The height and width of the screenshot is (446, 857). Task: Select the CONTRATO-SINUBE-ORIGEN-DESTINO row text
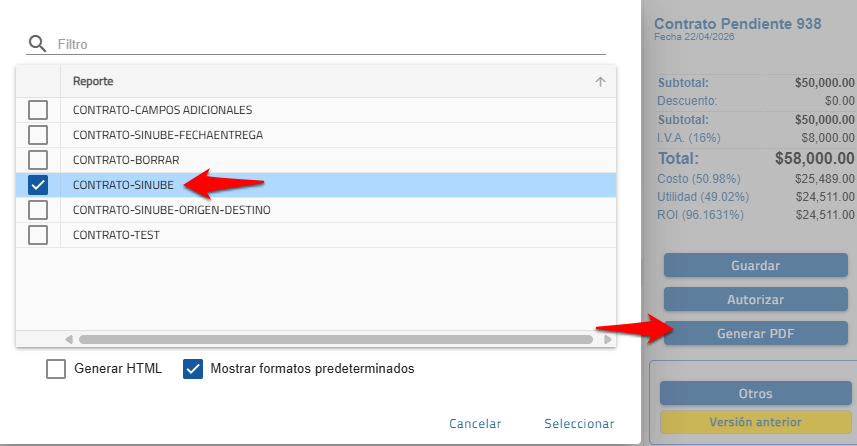tap(172, 210)
